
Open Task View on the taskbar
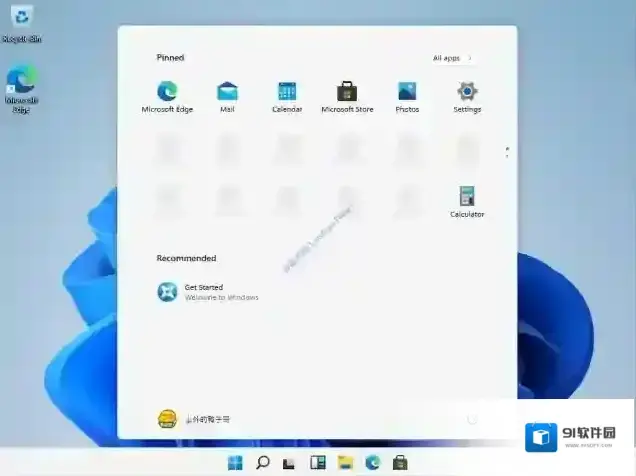coord(290,462)
